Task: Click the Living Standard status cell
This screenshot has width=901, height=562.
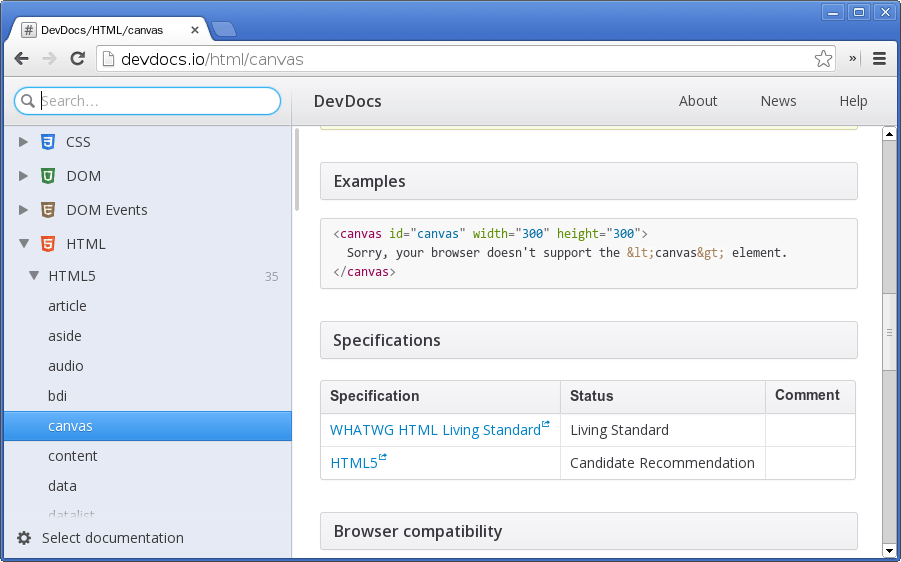Action: coord(663,430)
